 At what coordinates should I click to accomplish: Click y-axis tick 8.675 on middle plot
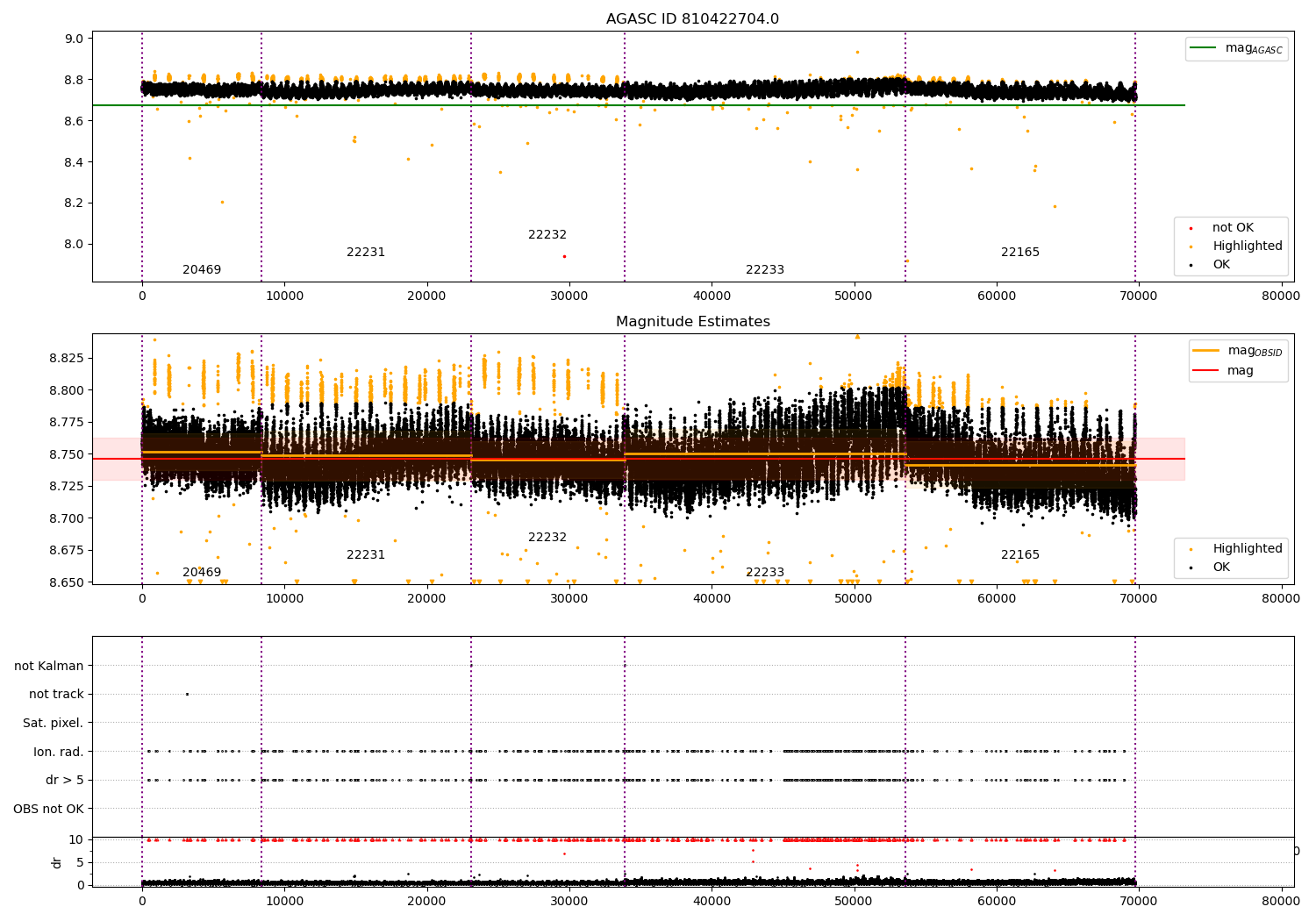coord(67,551)
